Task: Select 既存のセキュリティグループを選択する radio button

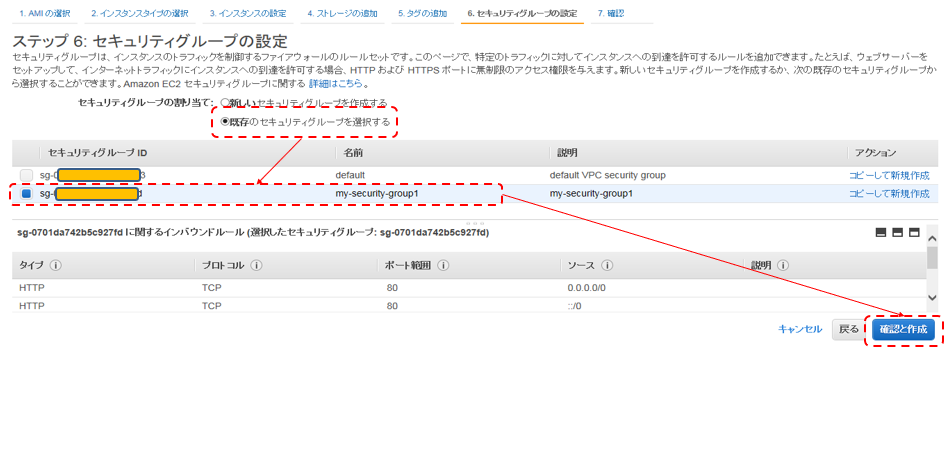Action: [225, 122]
